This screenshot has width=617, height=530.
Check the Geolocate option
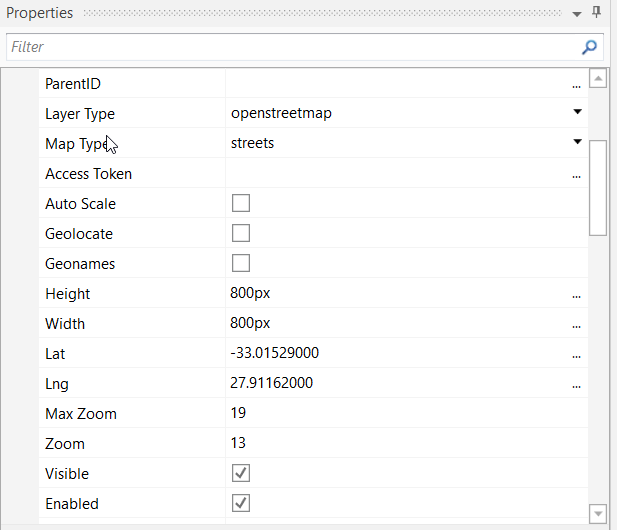click(241, 234)
